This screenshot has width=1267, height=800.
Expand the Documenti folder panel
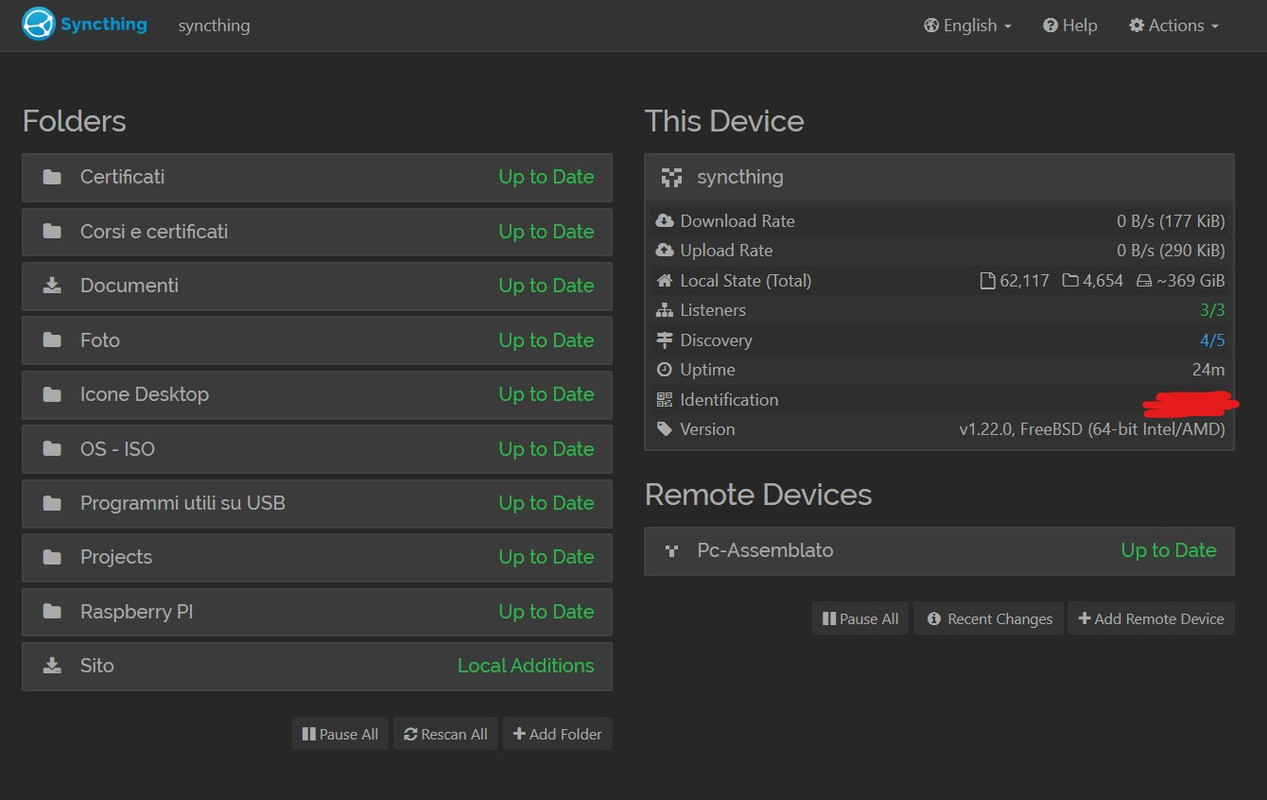(x=317, y=286)
